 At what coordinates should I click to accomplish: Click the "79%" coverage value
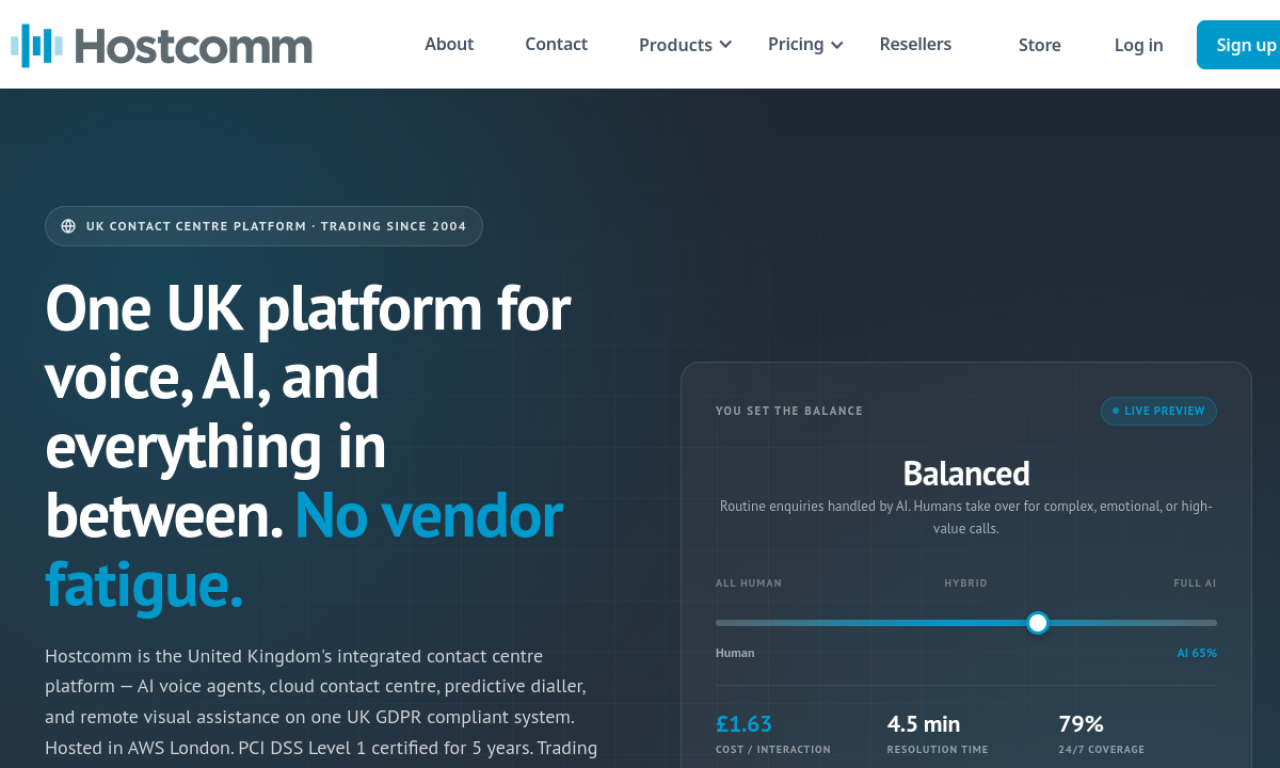[1081, 723]
